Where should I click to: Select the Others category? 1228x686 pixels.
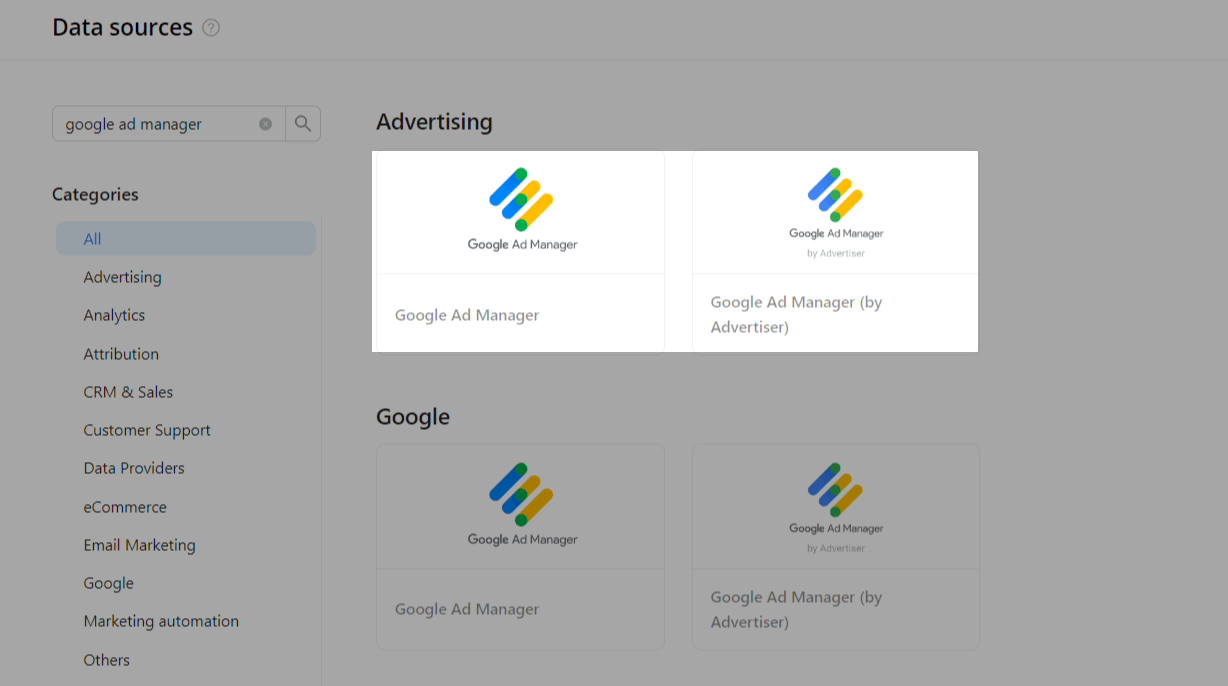tap(106, 660)
